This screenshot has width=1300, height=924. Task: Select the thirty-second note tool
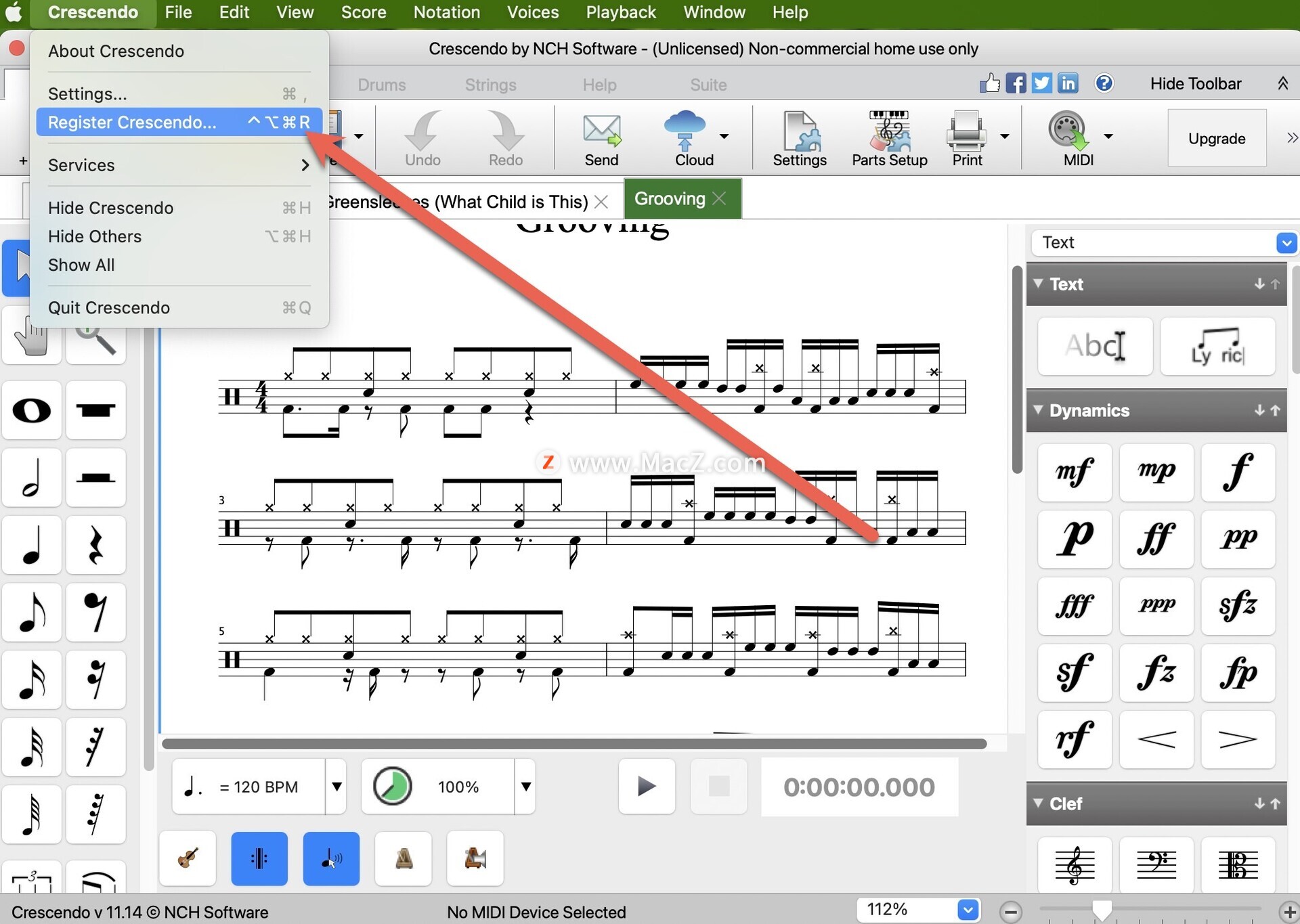coord(32,747)
